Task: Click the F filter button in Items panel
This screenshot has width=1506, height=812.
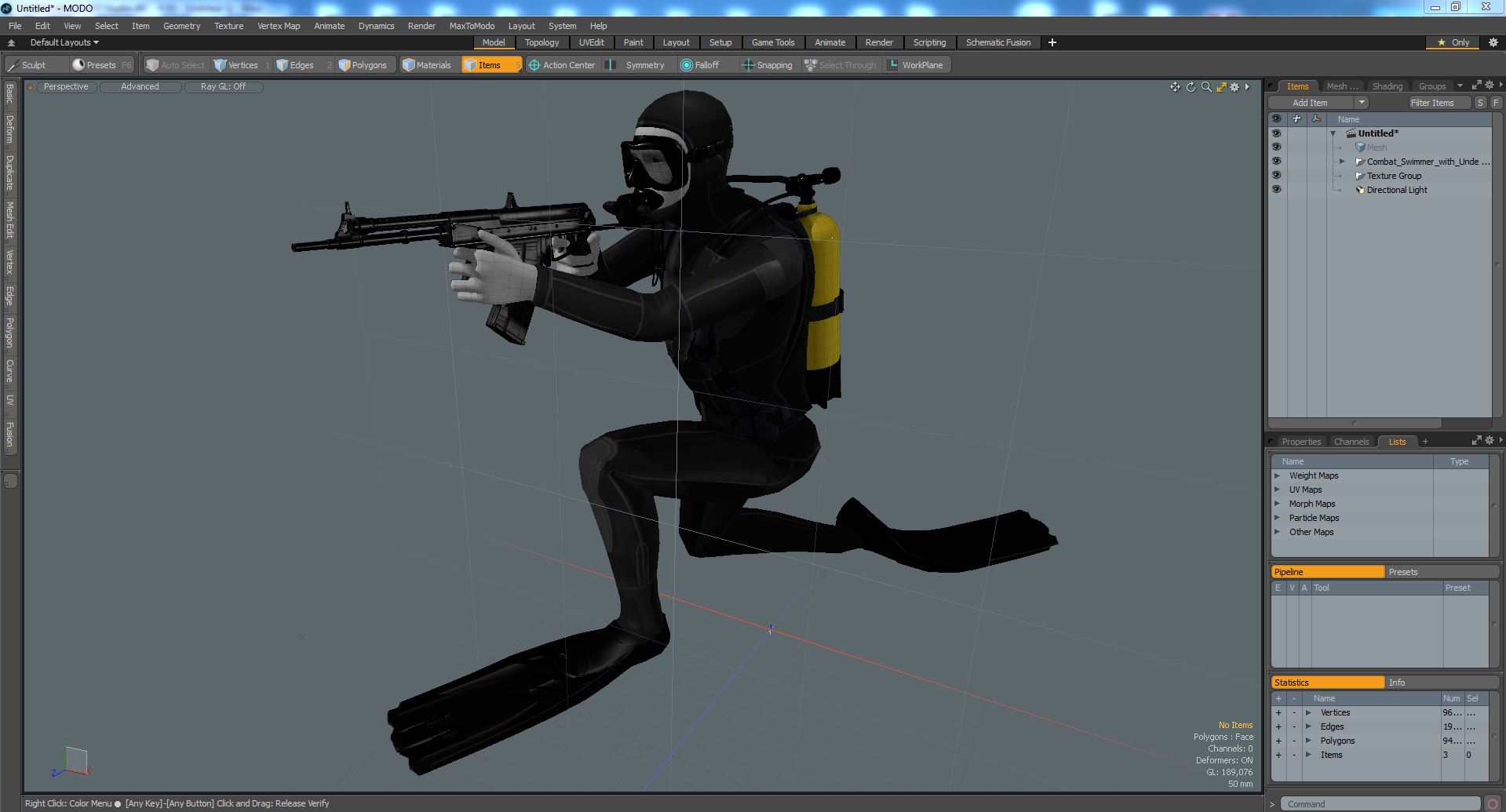Action: click(x=1496, y=103)
